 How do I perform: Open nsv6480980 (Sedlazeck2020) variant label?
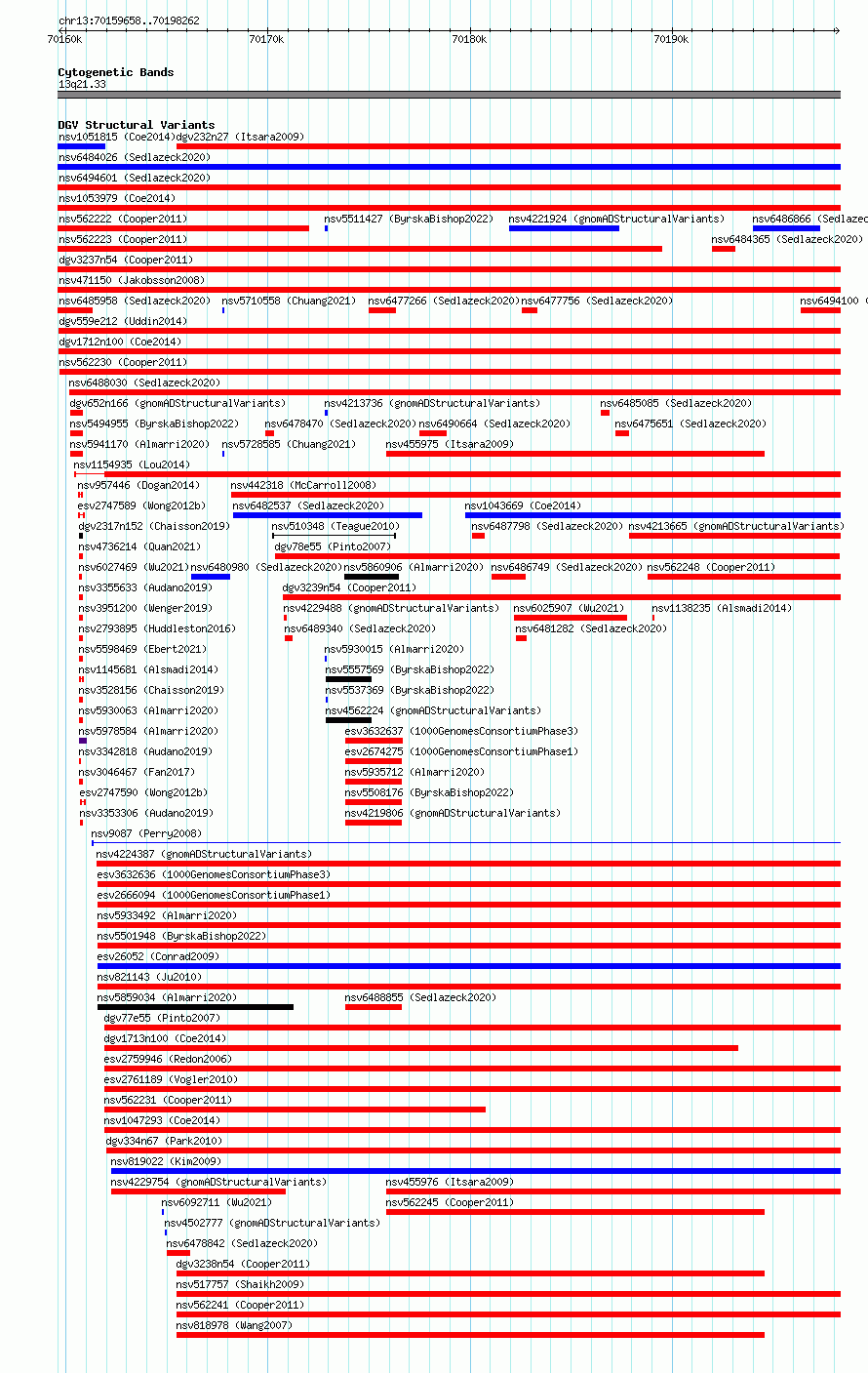(x=266, y=567)
